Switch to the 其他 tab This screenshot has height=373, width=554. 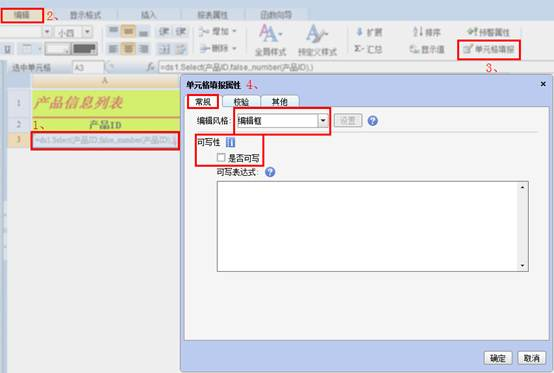(279, 102)
